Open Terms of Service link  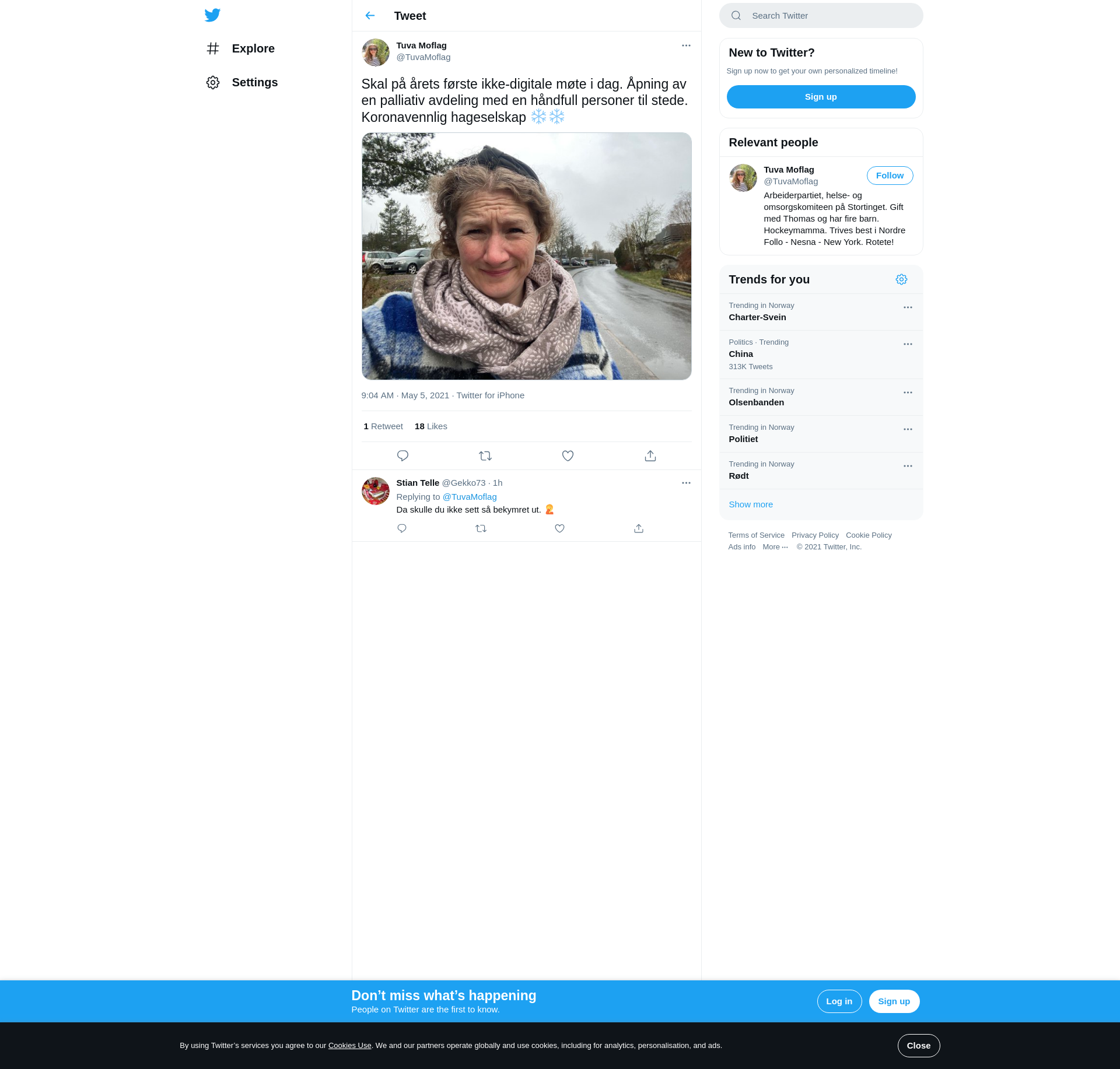(756, 535)
